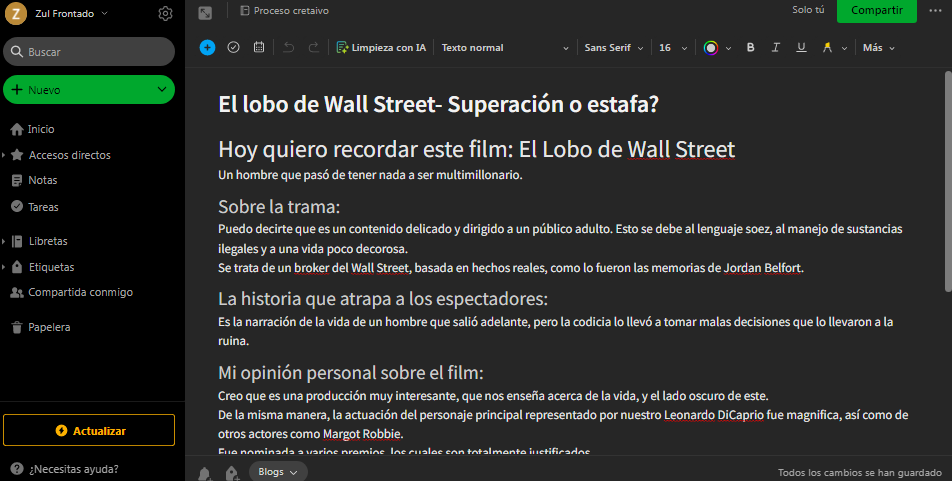Click the Accesos directos star icon
The image size is (952, 481).
pos(17,155)
